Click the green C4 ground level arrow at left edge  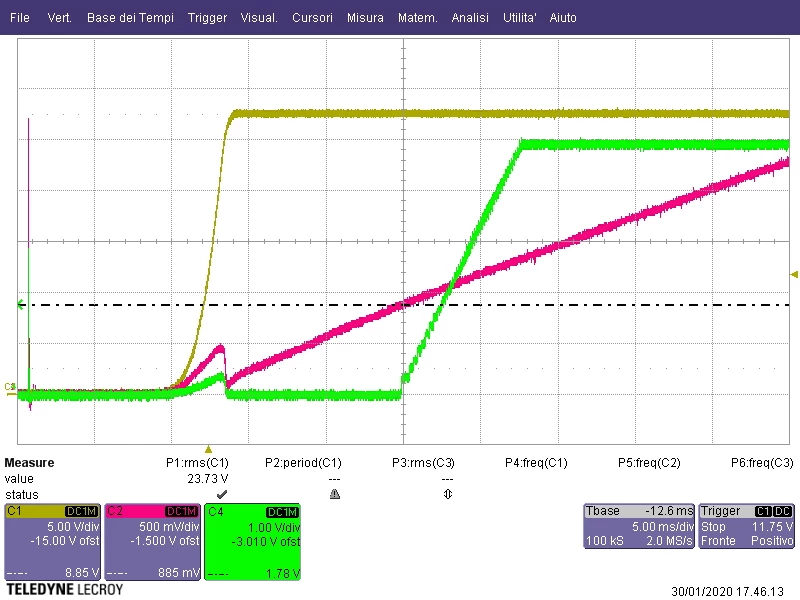[x=20, y=305]
